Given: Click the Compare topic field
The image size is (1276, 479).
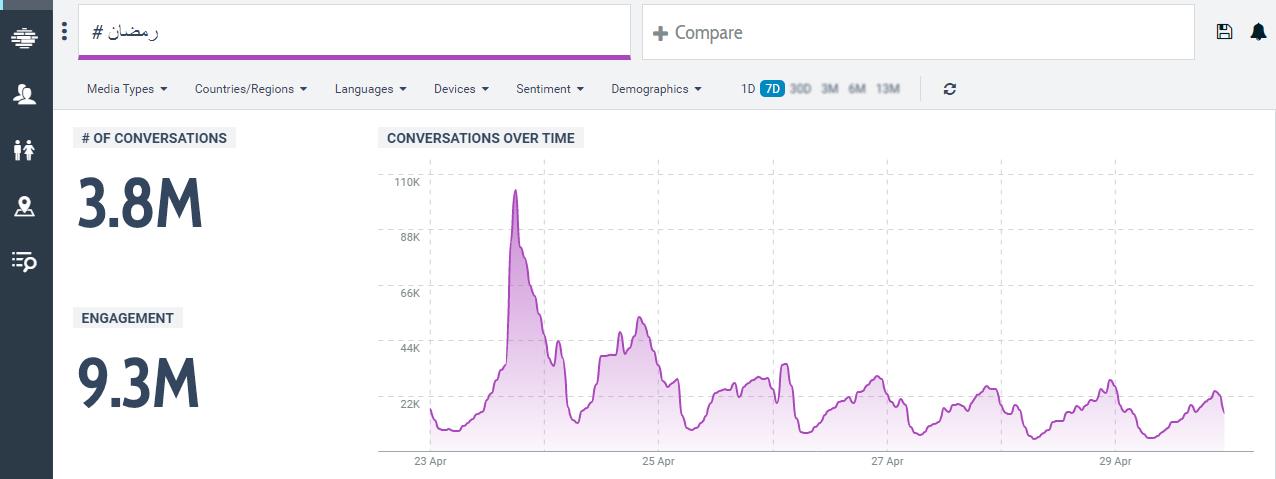Looking at the screenshot, I should click(x=918, y=32).
